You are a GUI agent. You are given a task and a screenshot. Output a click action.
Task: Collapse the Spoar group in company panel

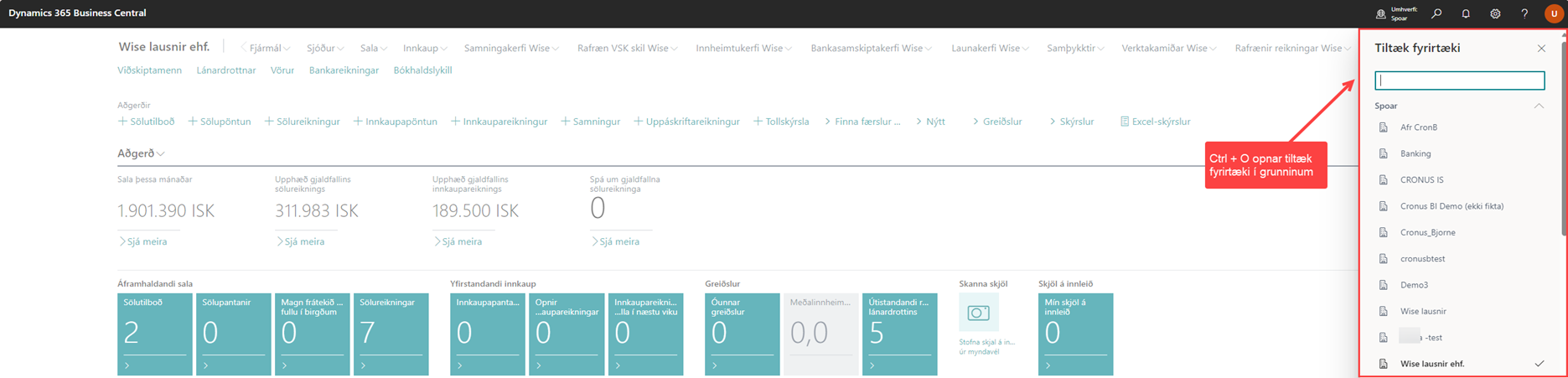tap(1539, 106)
